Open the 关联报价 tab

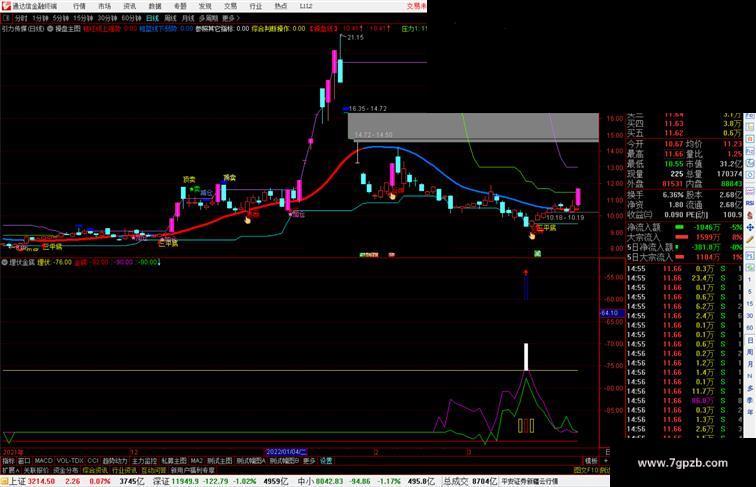point(36,470)
